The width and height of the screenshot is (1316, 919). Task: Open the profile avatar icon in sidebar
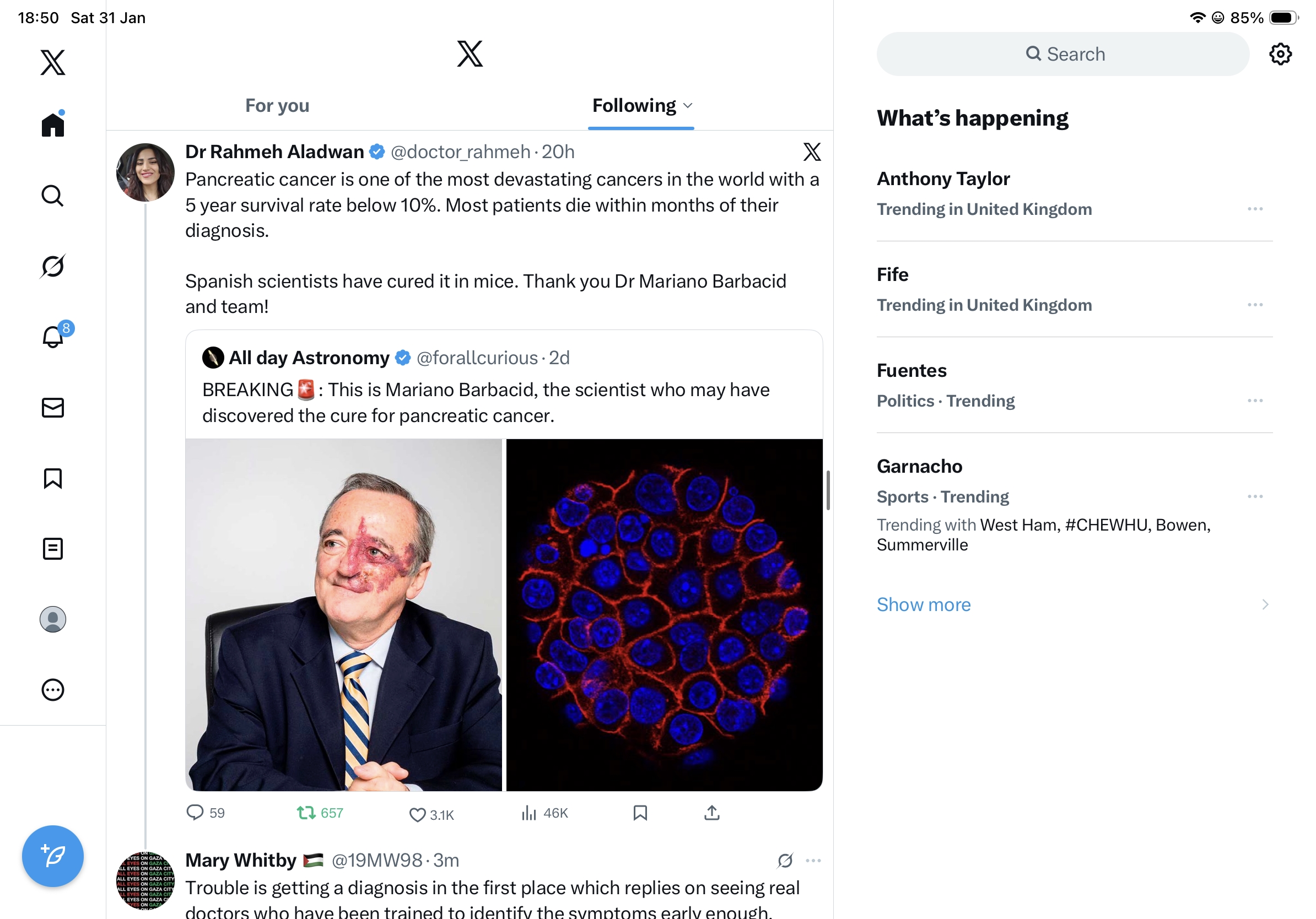pos(53,619)
